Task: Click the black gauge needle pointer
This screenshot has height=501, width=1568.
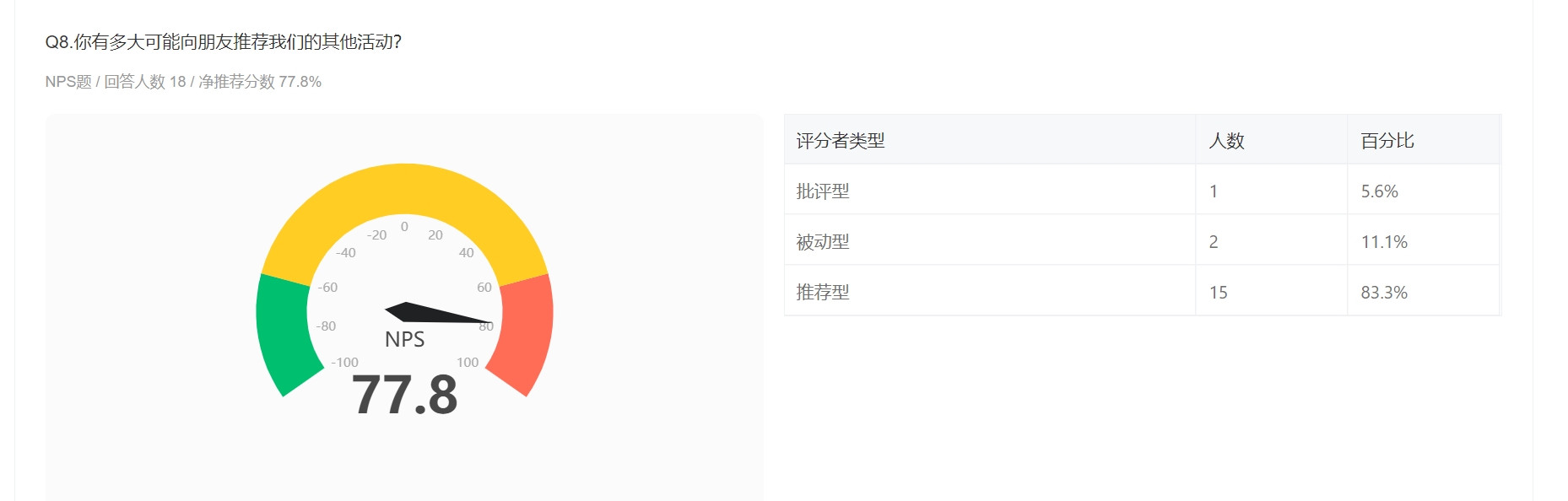Action: coord(437,313)
